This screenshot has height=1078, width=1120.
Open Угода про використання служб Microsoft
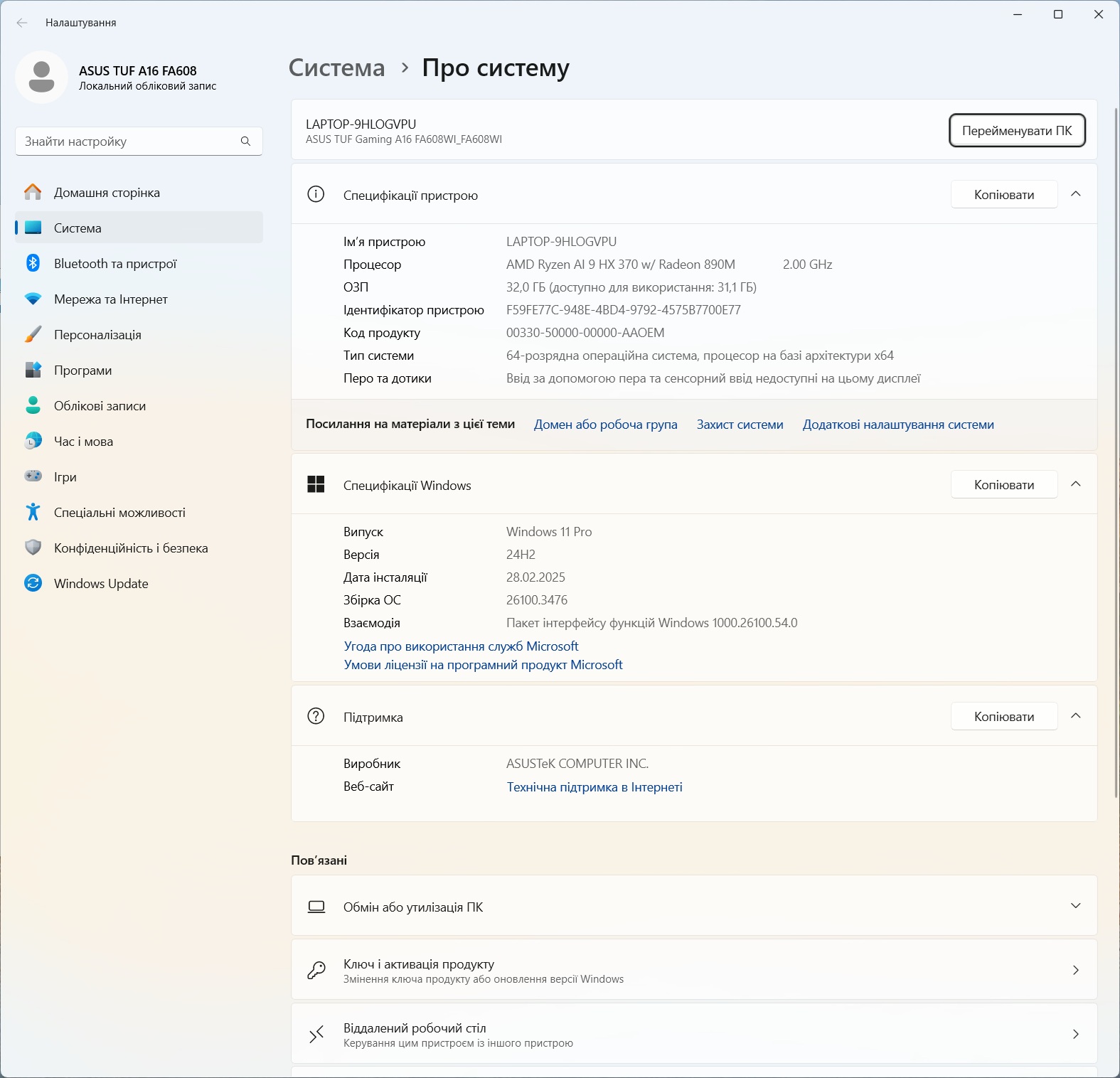pyautogui.click(x=462, y=646)
